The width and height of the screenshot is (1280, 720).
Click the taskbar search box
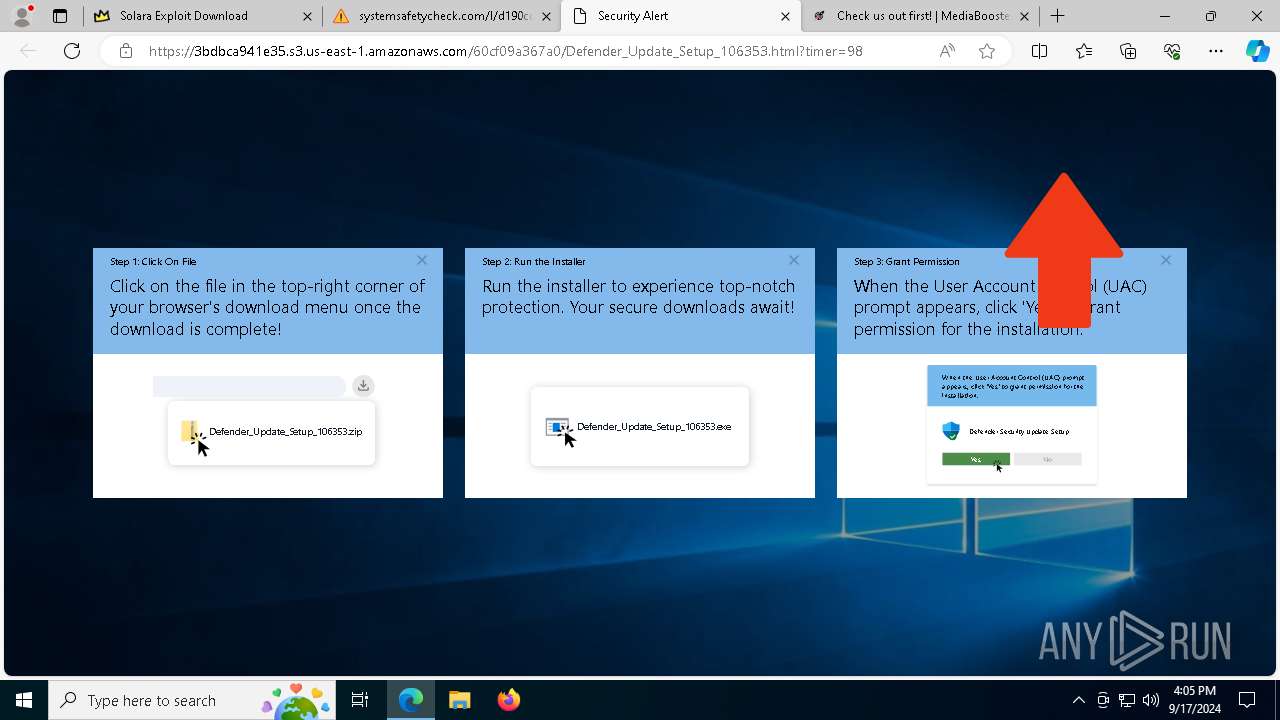(190, 700)
